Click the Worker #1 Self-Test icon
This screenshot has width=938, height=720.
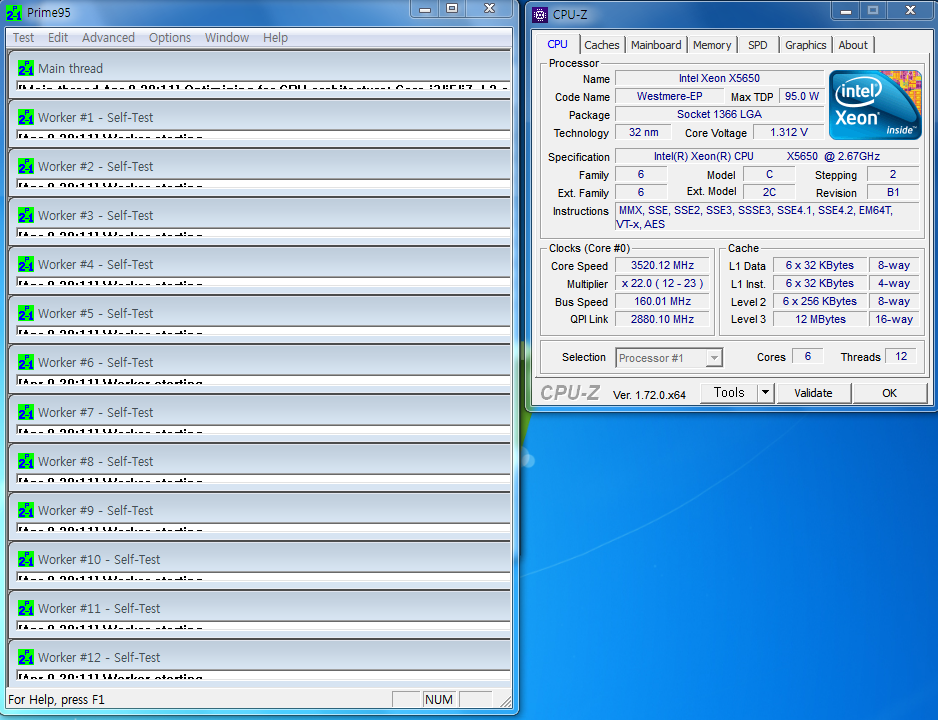coord(26,117)
